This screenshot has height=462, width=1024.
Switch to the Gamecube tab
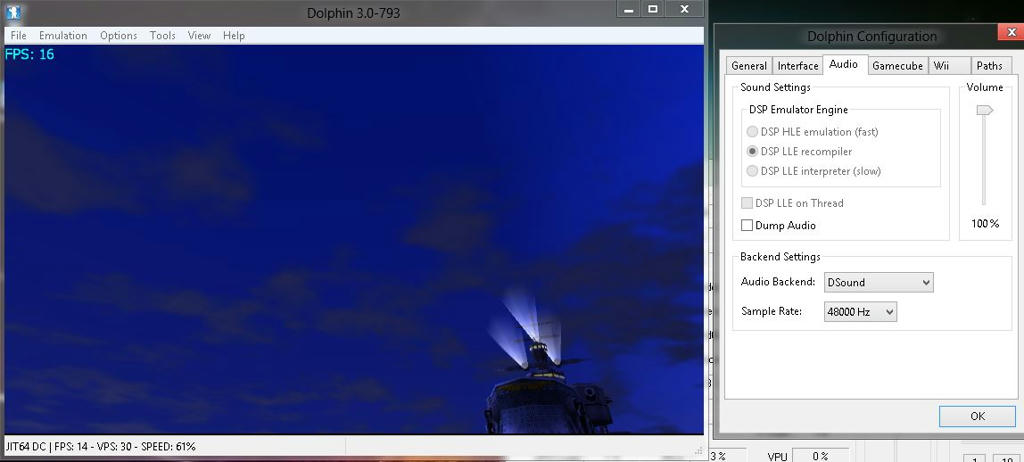(897, 65)
